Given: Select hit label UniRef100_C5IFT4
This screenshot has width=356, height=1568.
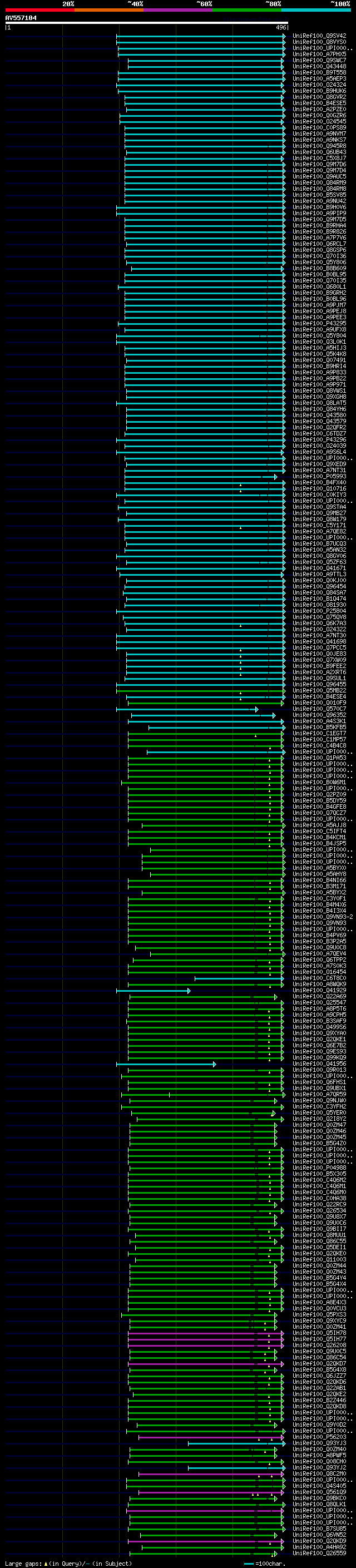Looking at the screenshot, I should coord(319,832).
